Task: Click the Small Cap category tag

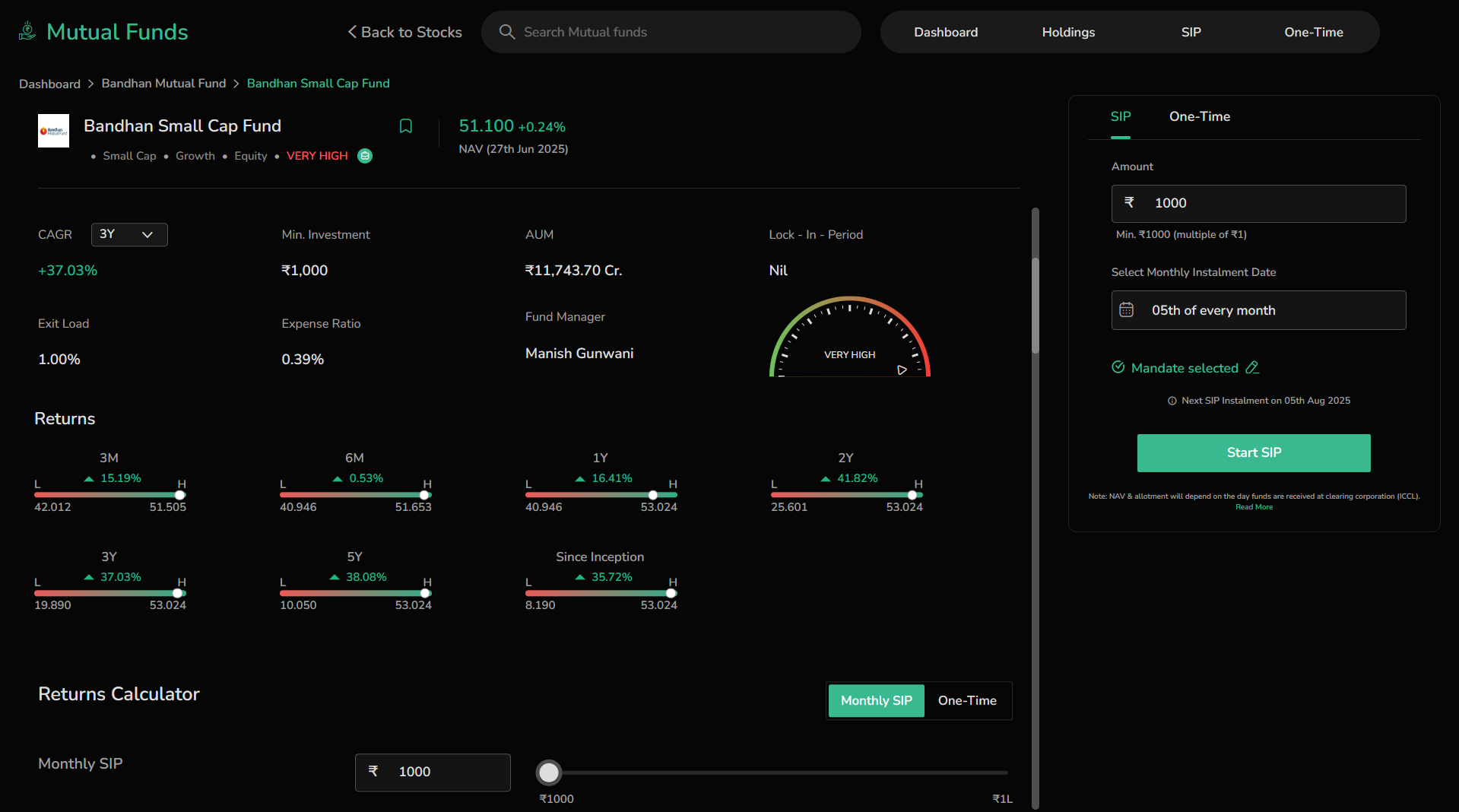Action: [129, 156]
